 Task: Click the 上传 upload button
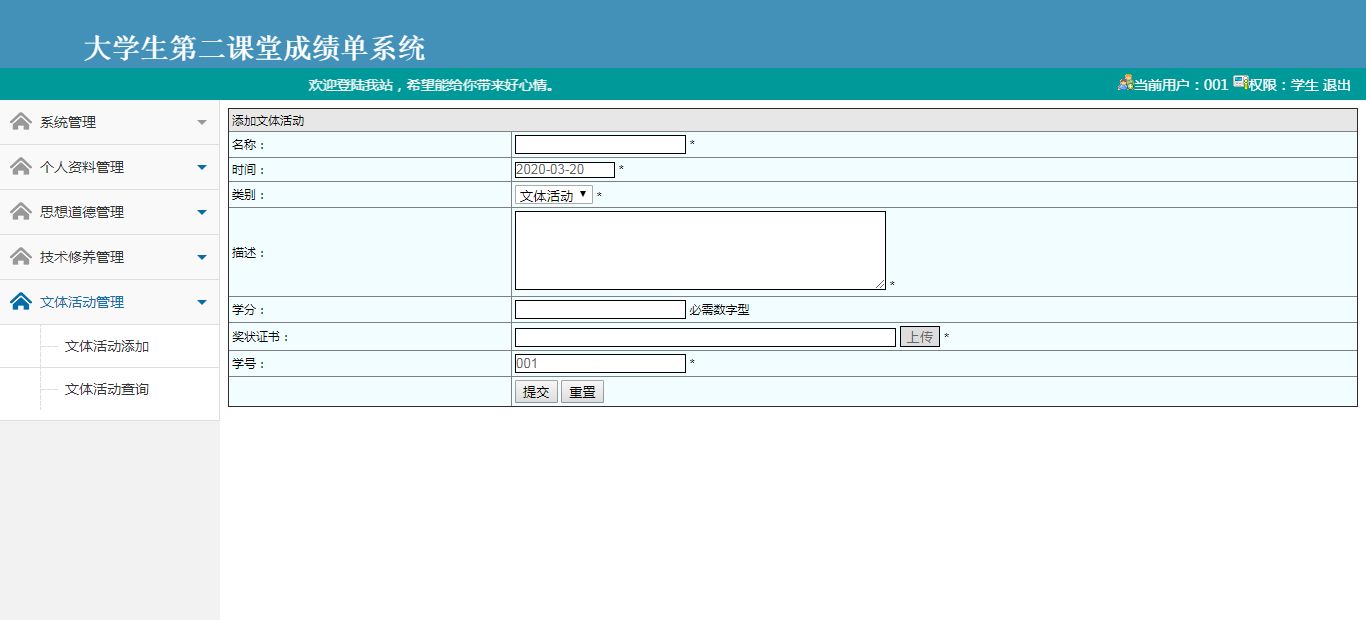(x=920, y=337)
